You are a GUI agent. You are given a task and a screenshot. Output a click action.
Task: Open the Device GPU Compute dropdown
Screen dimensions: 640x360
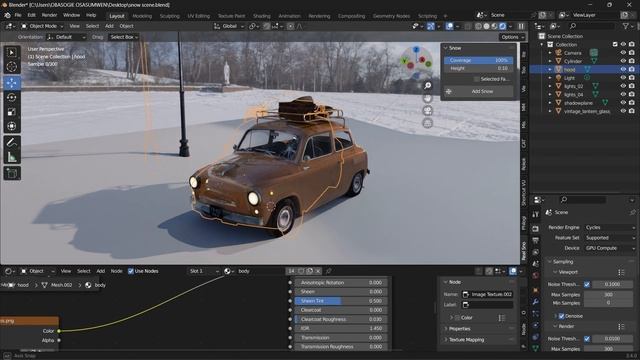[x=609, y=248]
